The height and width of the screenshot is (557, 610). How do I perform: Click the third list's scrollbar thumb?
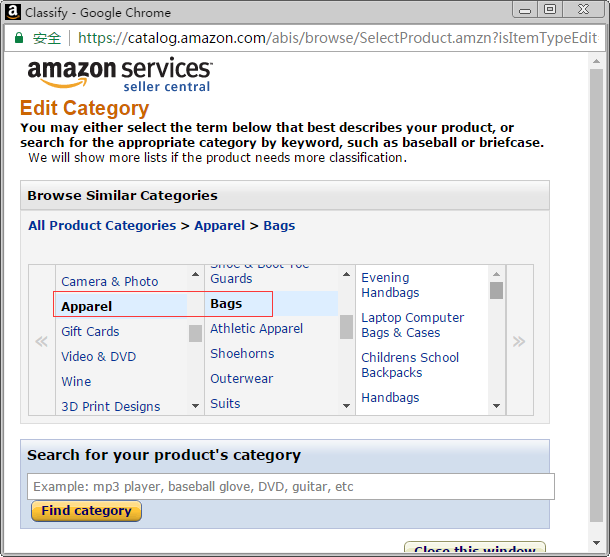click(x=496, y=290)
